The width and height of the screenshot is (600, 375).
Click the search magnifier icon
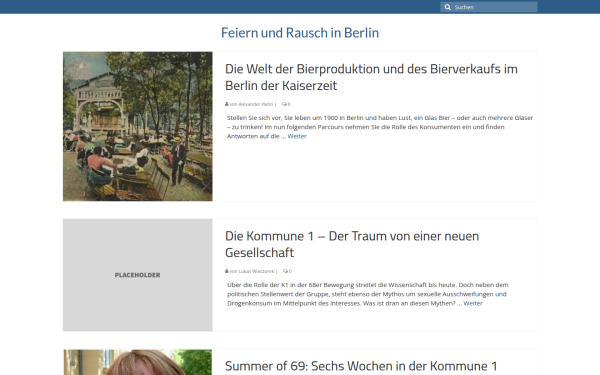pos(447,7)
